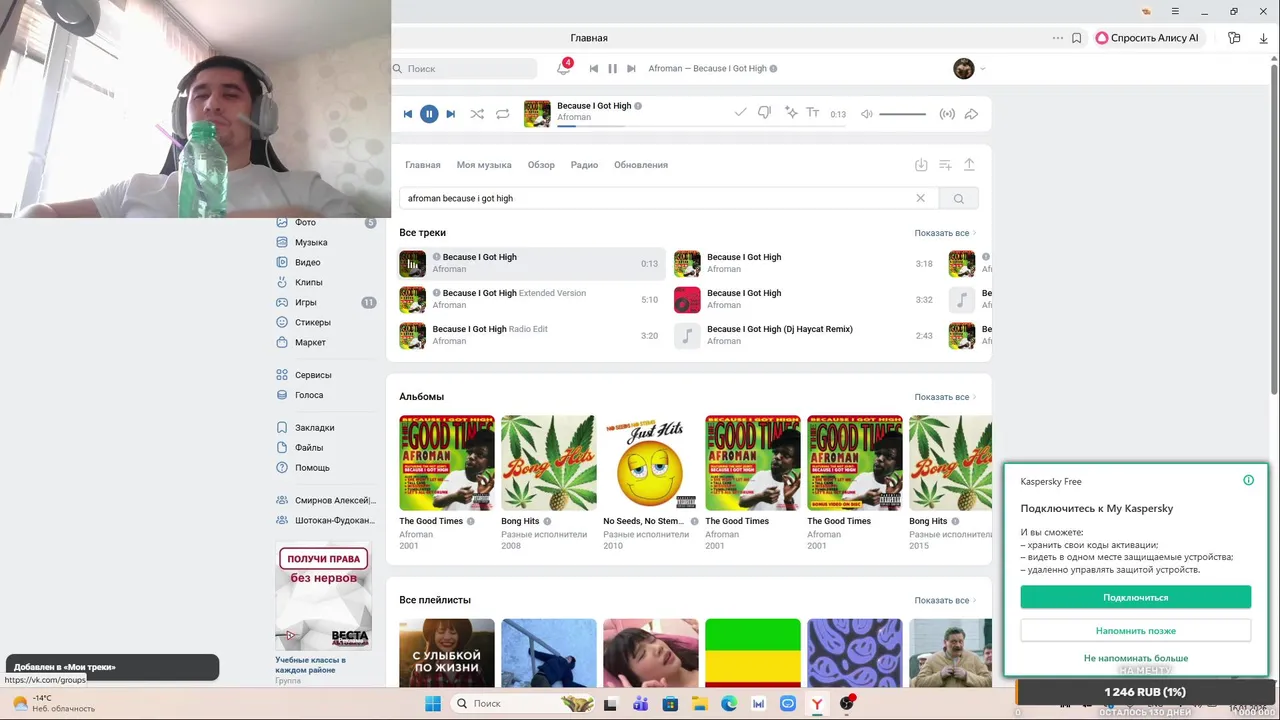Click the browser bookmark icon
Screen dimensions: 1280x720
[1076, 38]
